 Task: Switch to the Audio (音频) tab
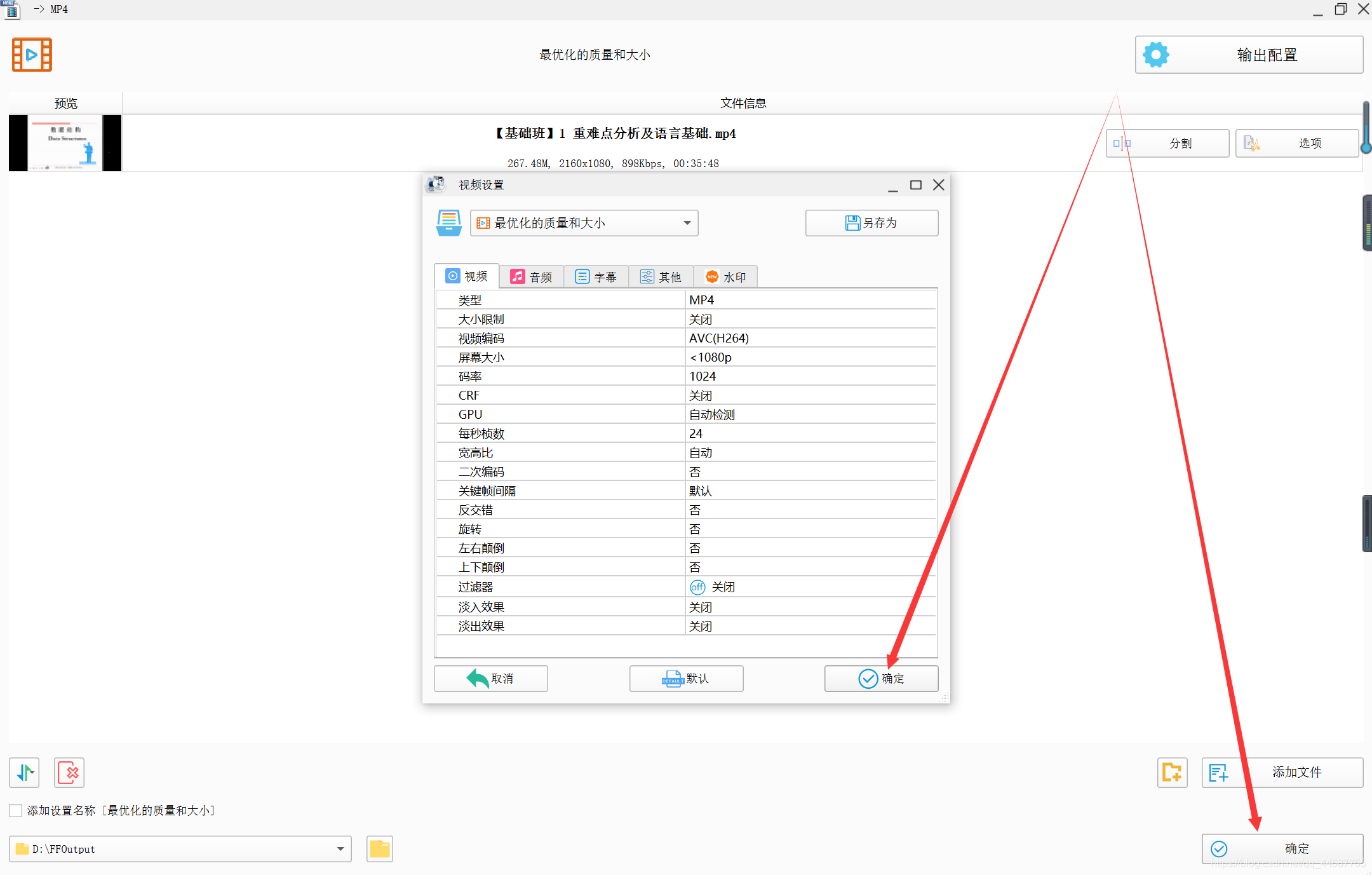532,277
